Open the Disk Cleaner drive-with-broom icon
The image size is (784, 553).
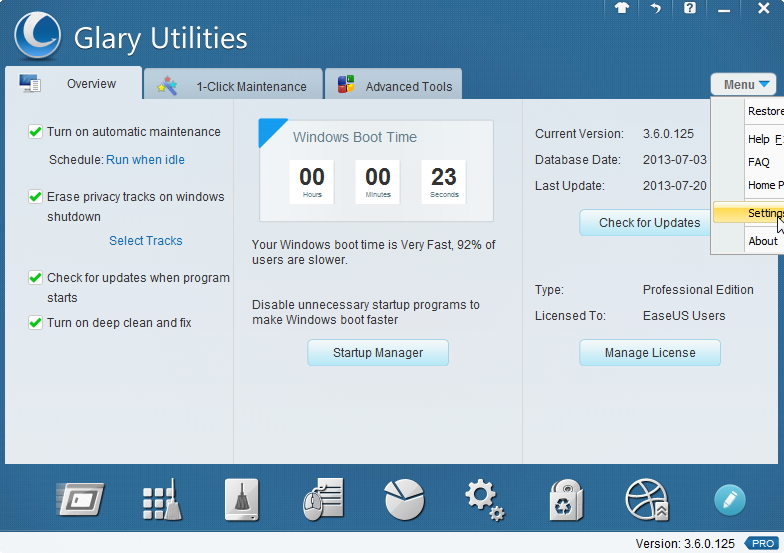pyautogui.click(x=242, y=500)
